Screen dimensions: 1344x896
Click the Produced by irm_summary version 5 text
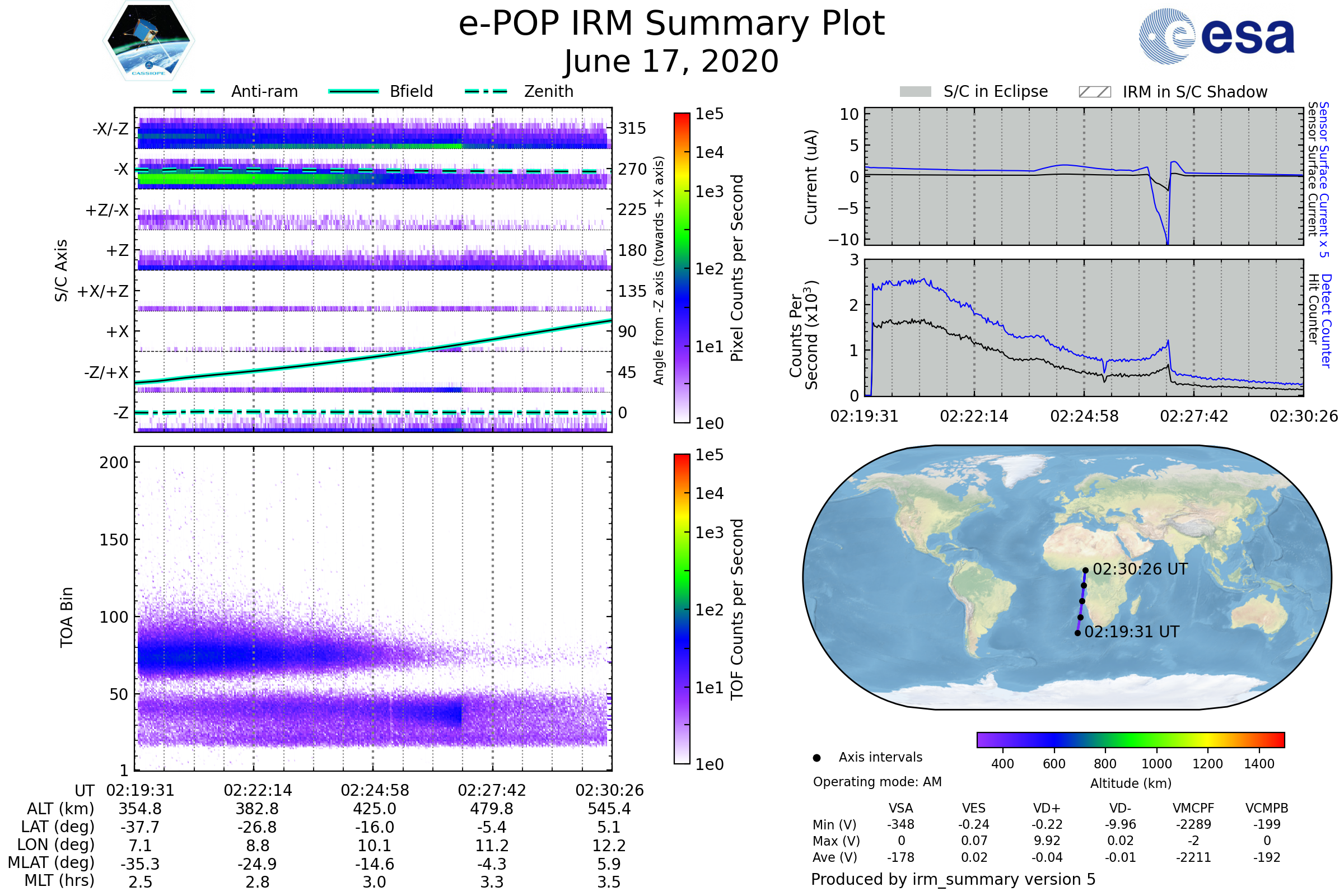click(953, 879)
